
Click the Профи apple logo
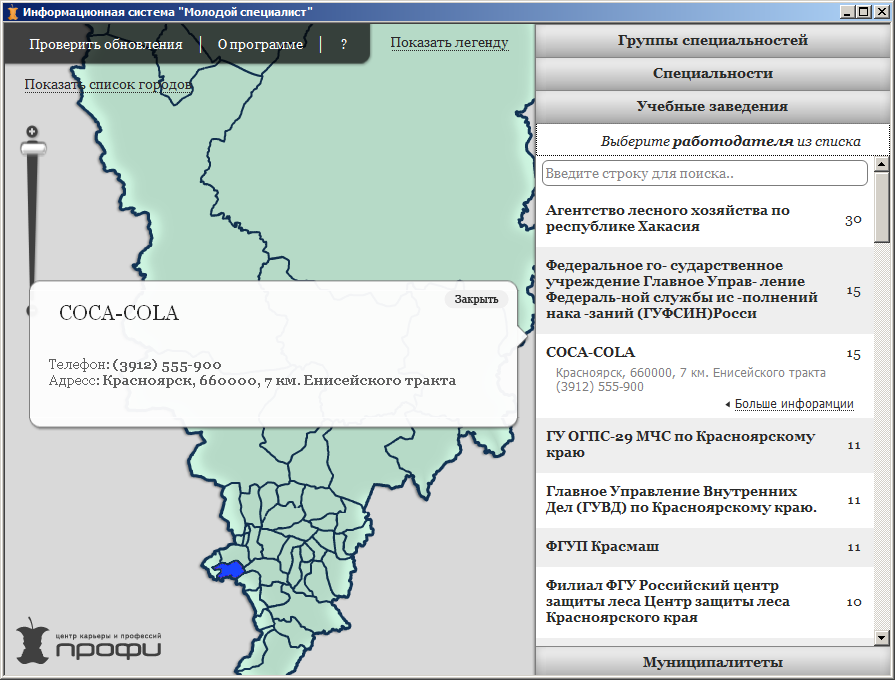pyautogui.click(x=32, y=641)
